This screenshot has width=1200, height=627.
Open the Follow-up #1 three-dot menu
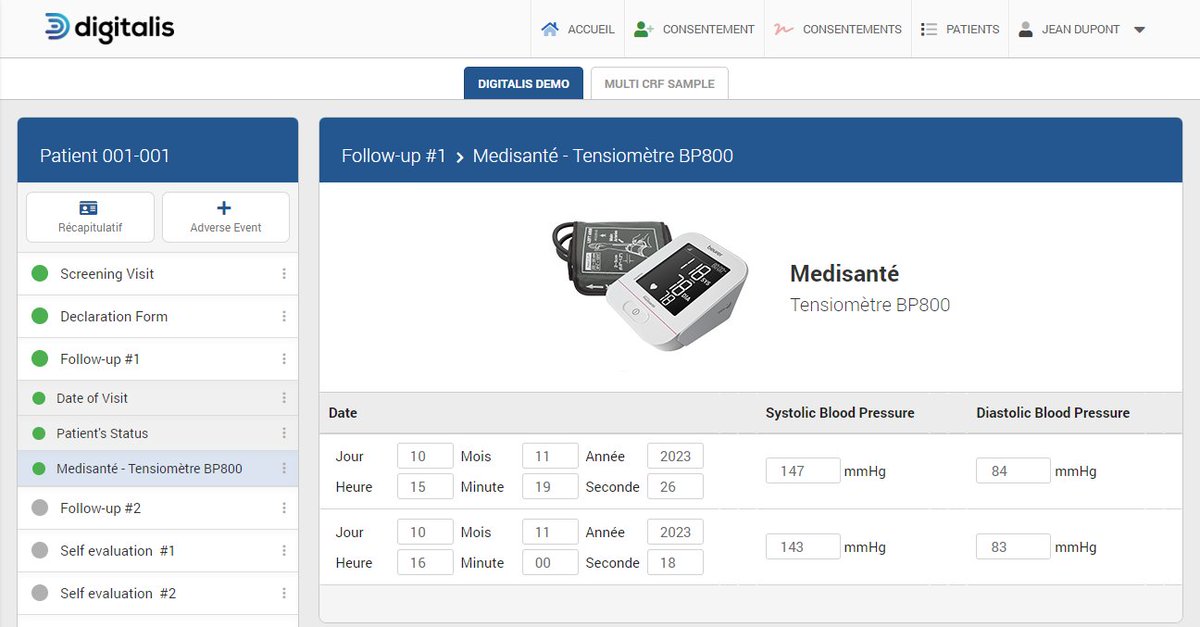tap(284, 359)
